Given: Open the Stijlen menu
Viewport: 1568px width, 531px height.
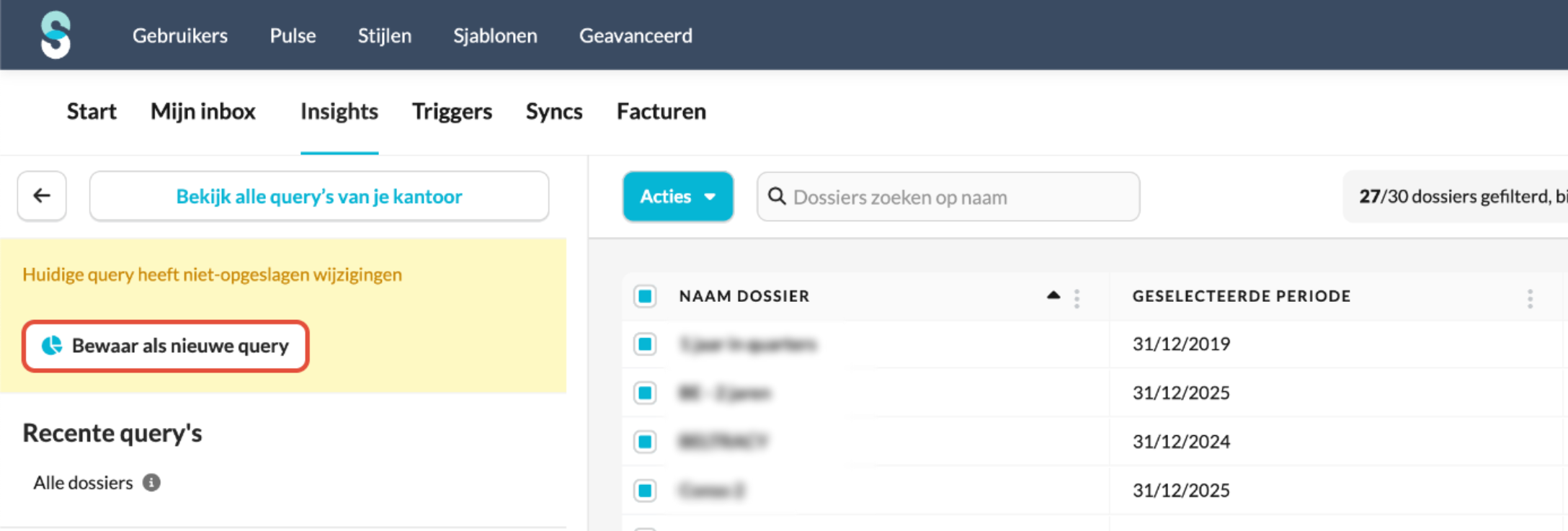Looking at the screenshot, I should point(385,35).
